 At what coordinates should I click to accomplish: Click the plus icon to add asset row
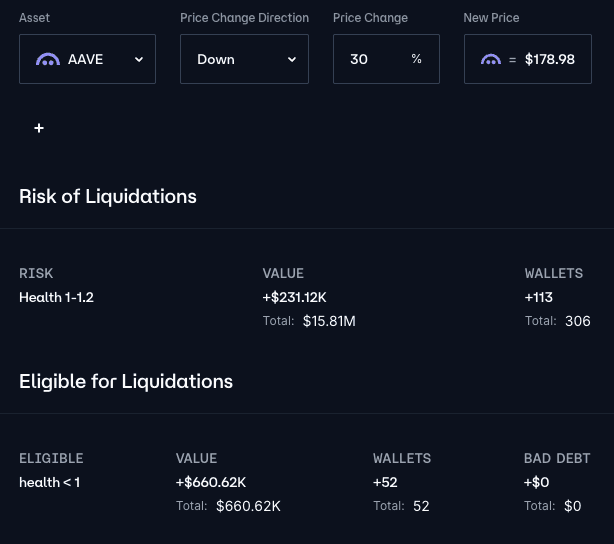[39, 128]
